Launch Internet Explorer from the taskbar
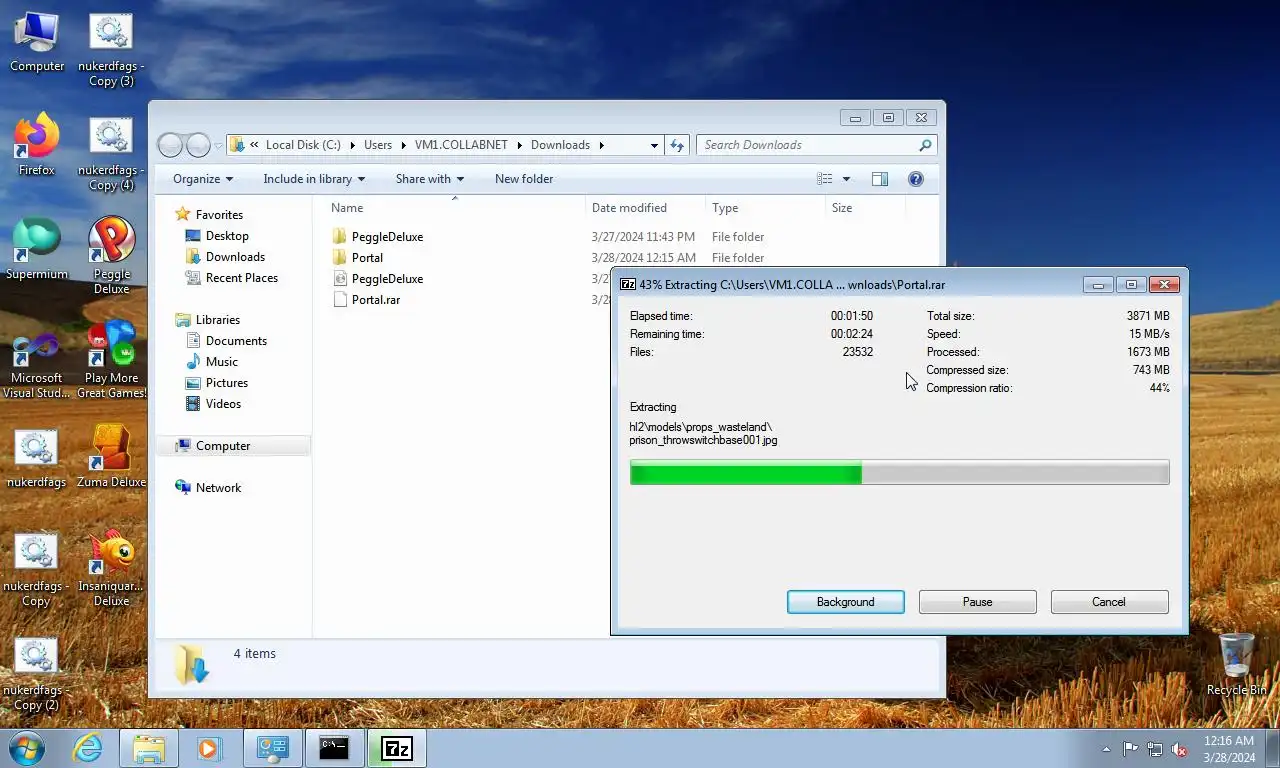Viewport: 1280px width, 768px height. pos(87,748)
